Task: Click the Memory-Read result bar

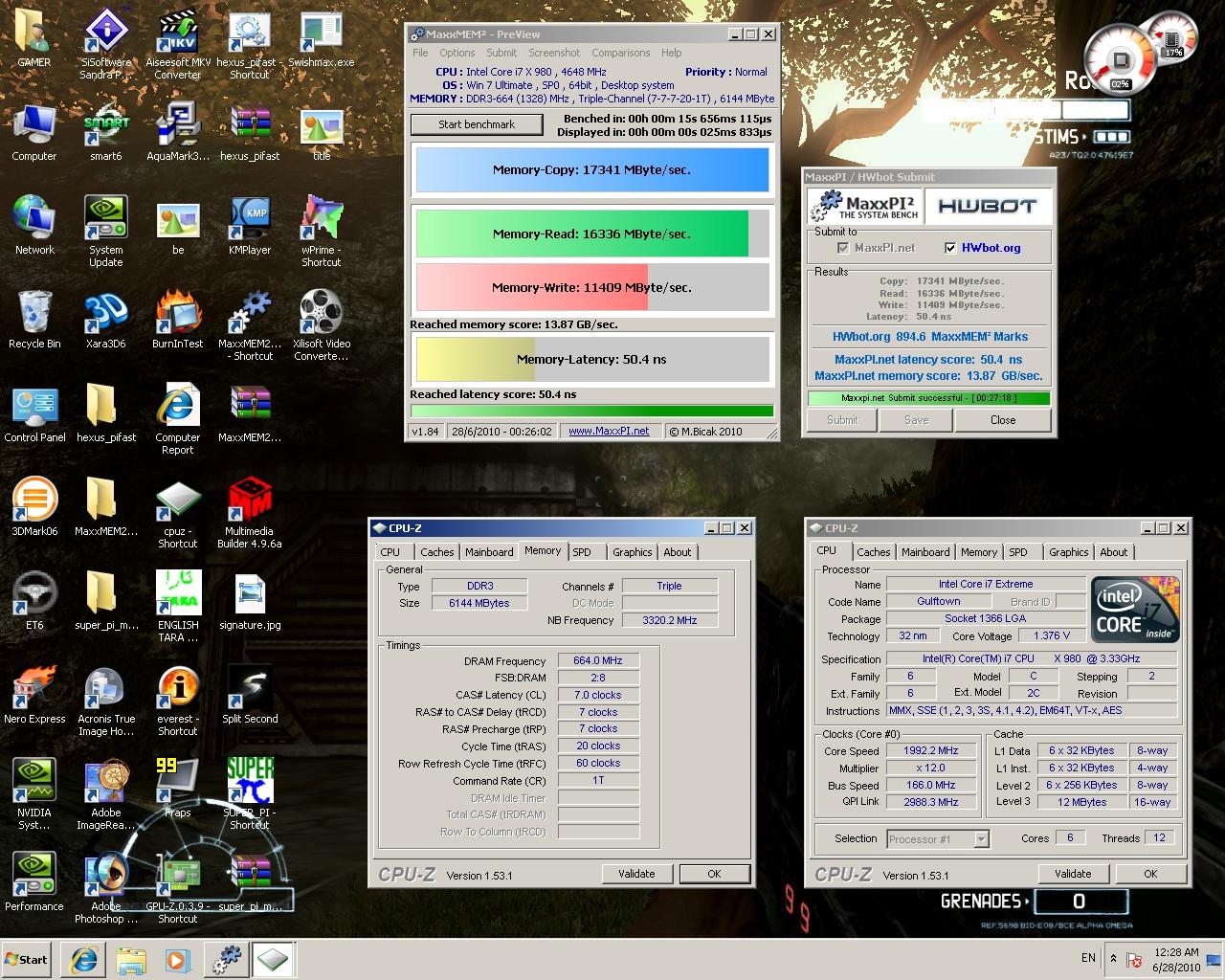Action: coord(591,234)
